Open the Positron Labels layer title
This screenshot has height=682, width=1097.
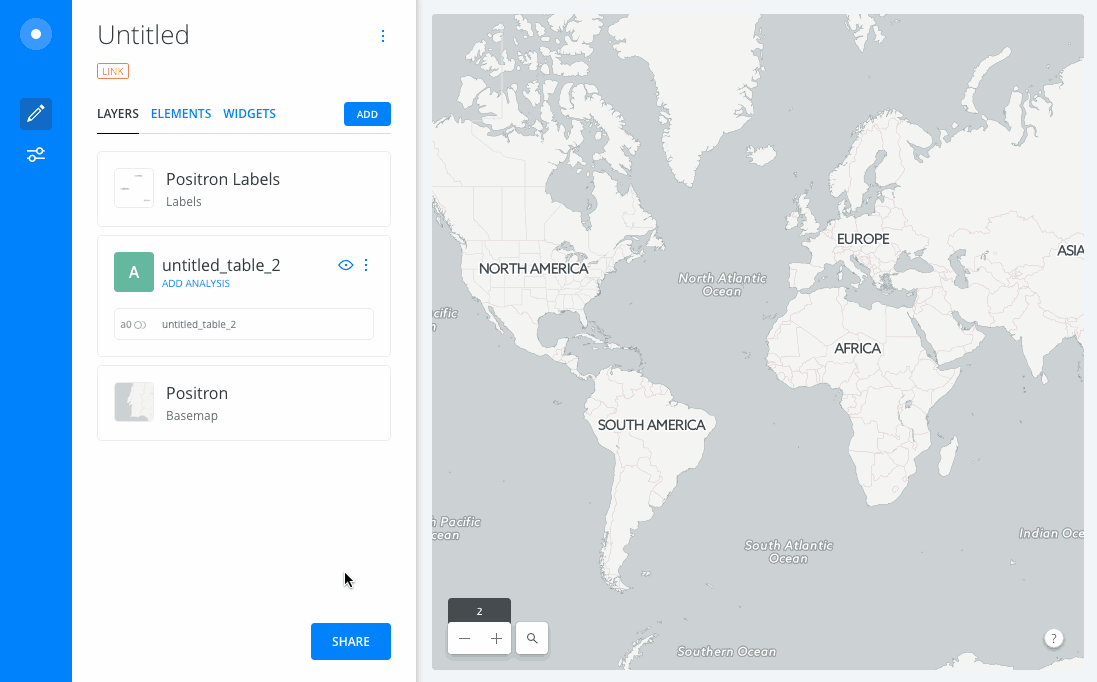222,179
